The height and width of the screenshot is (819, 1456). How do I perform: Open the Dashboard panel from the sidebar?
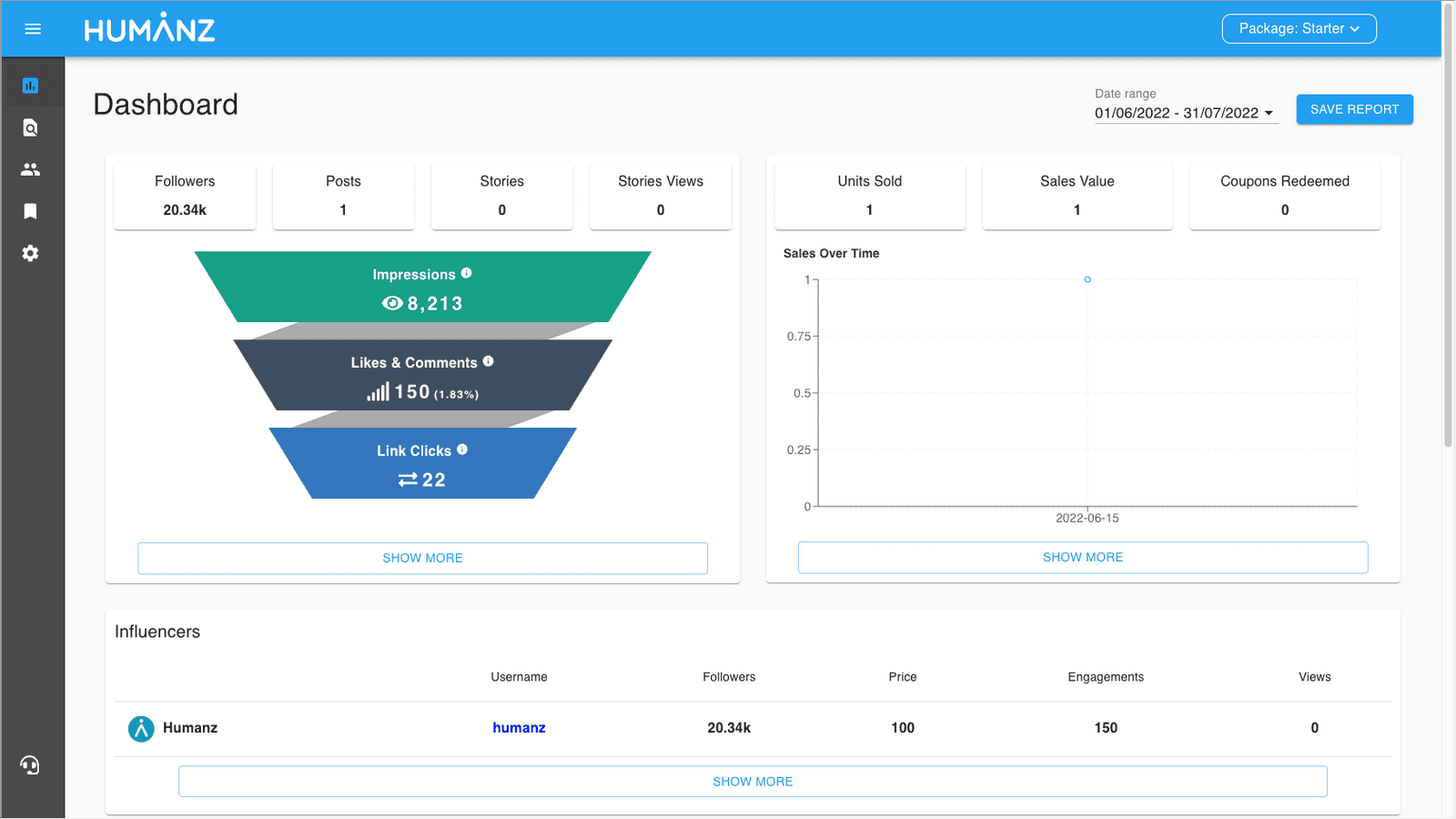pyautogui.click(x=32, y=84)
